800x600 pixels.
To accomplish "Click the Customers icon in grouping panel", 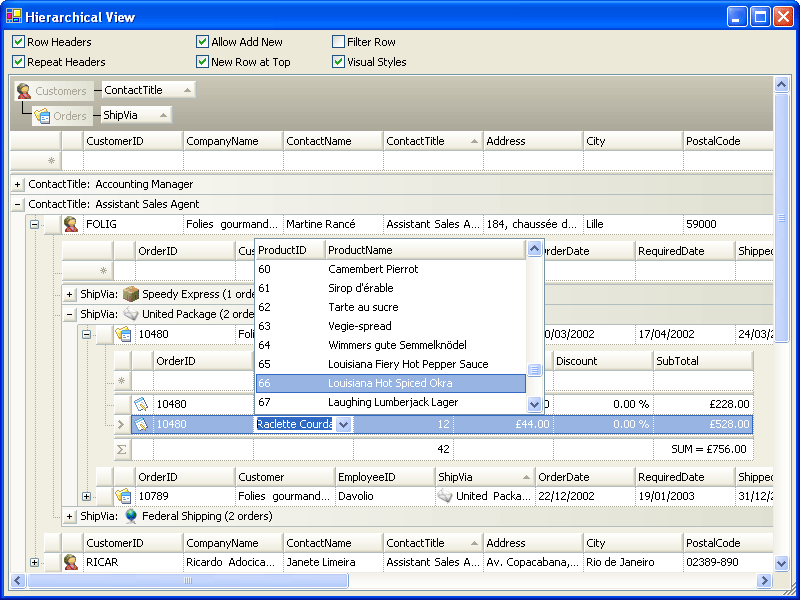I will point(24,91).
